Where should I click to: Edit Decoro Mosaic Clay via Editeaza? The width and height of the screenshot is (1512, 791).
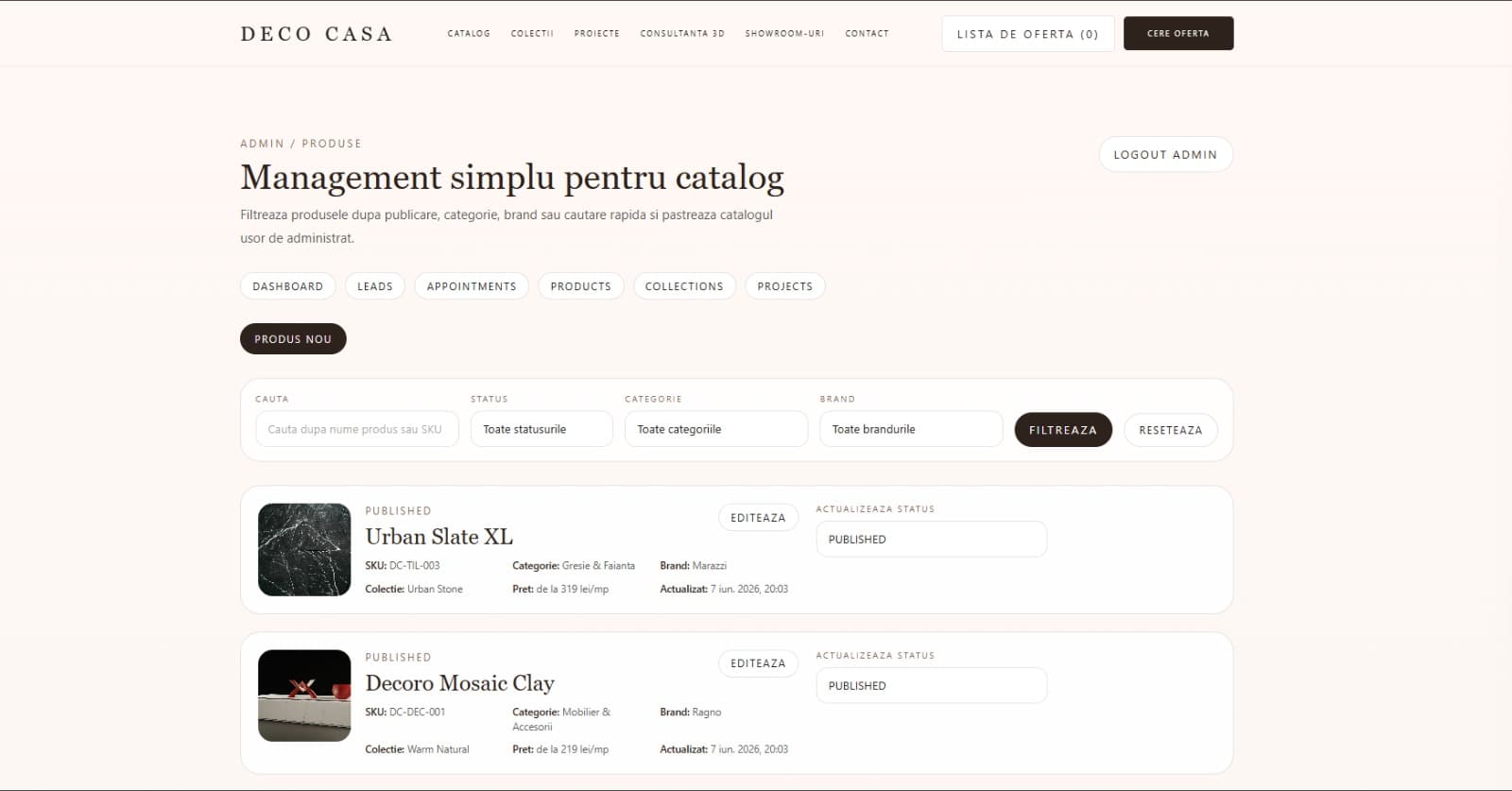[x=758, y=663]
